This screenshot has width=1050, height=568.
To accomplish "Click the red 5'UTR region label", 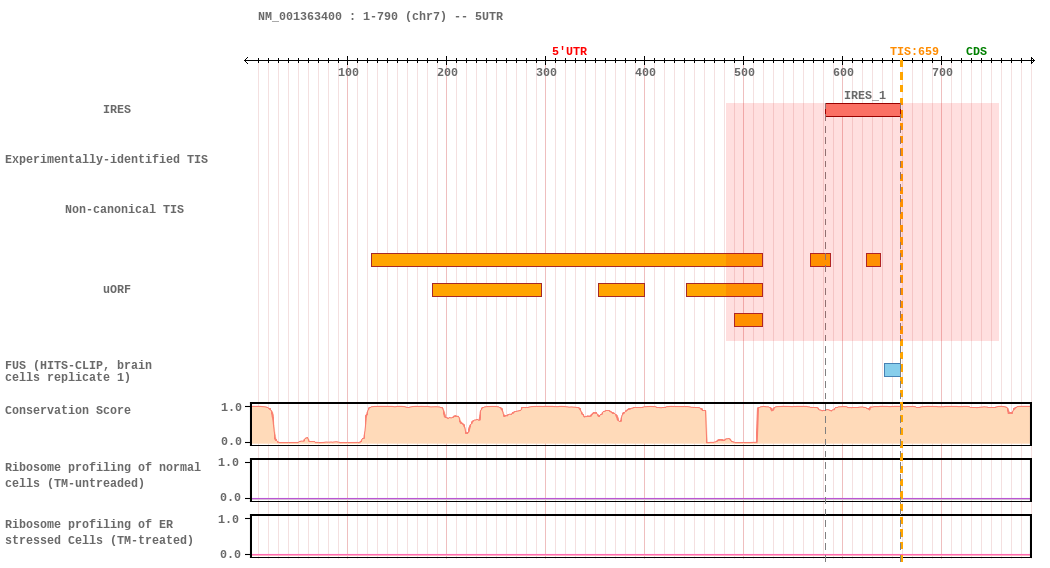I will 569,52.
